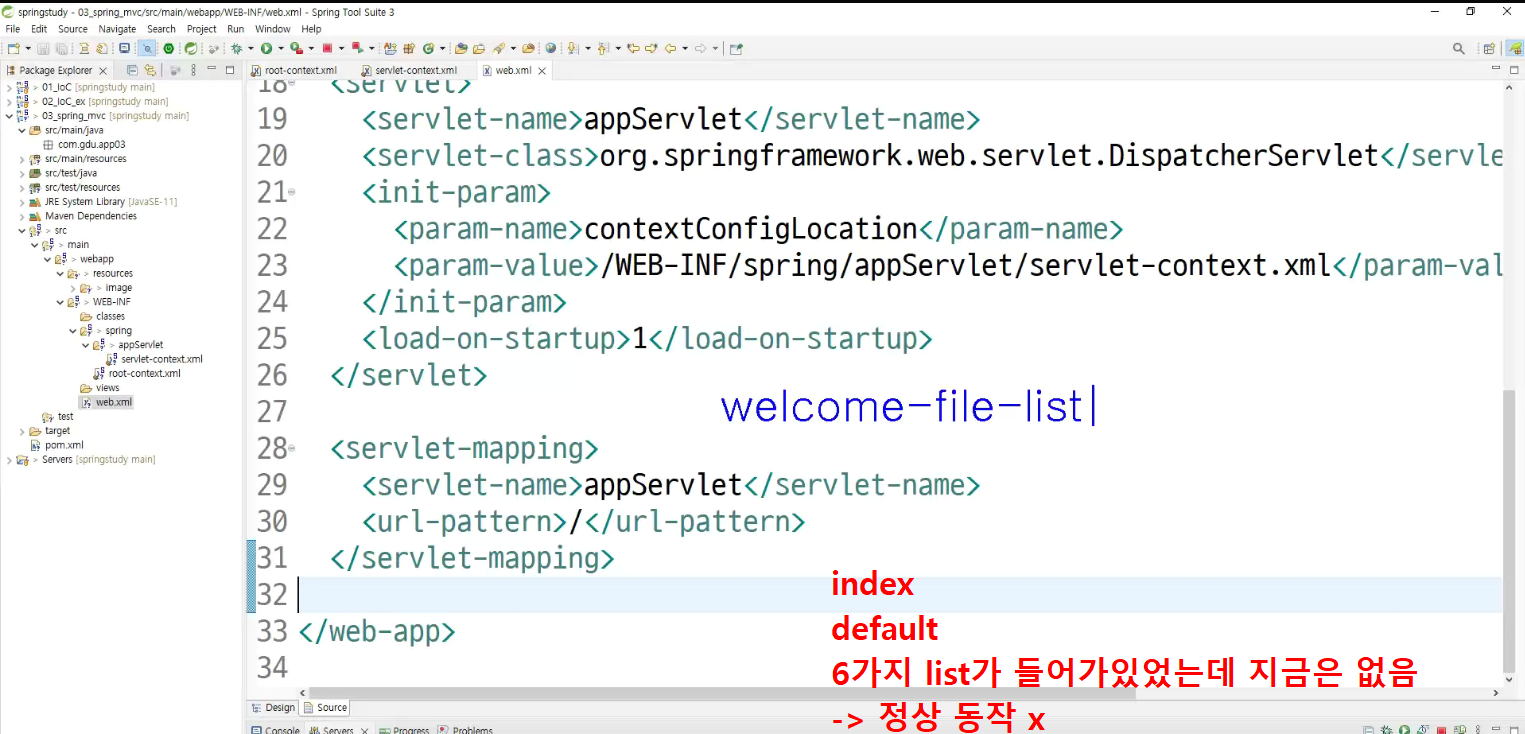Collapse the appServlet folder in tree
Viewport: 1525px width, 734px height.
(85, 345)
